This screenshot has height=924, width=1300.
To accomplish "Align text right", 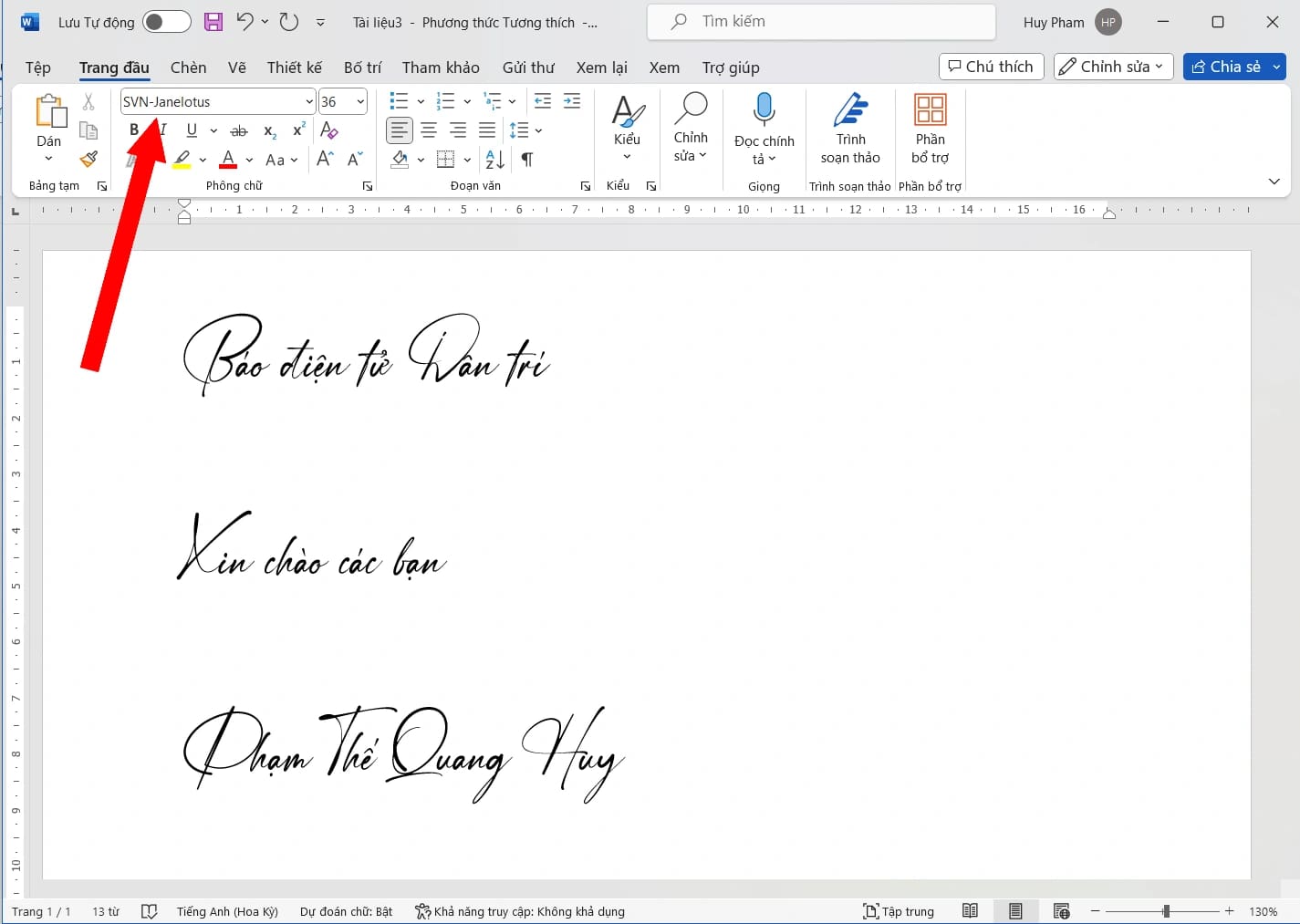I will point(458,130).
